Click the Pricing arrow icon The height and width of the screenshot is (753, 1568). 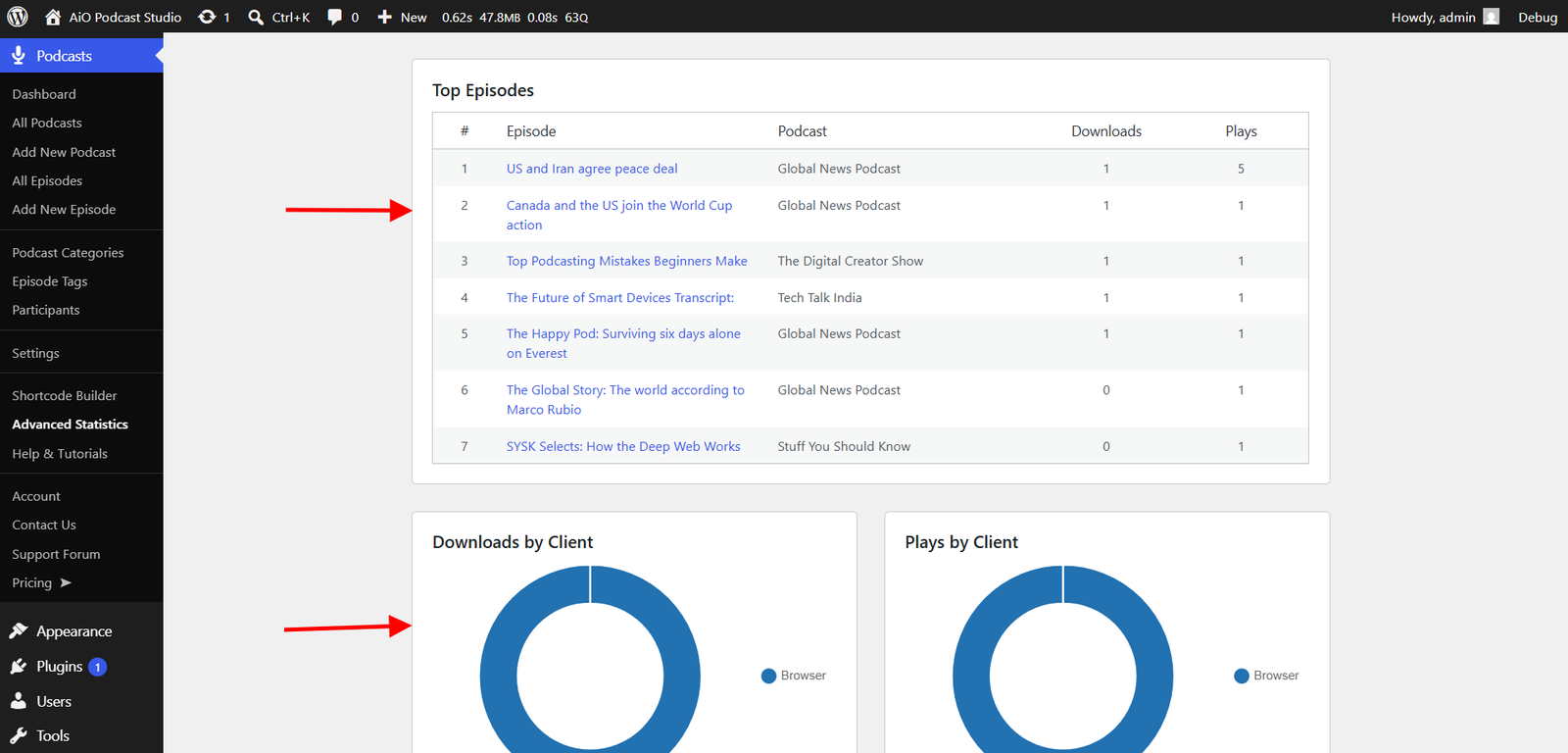click(x=66, y=582)
